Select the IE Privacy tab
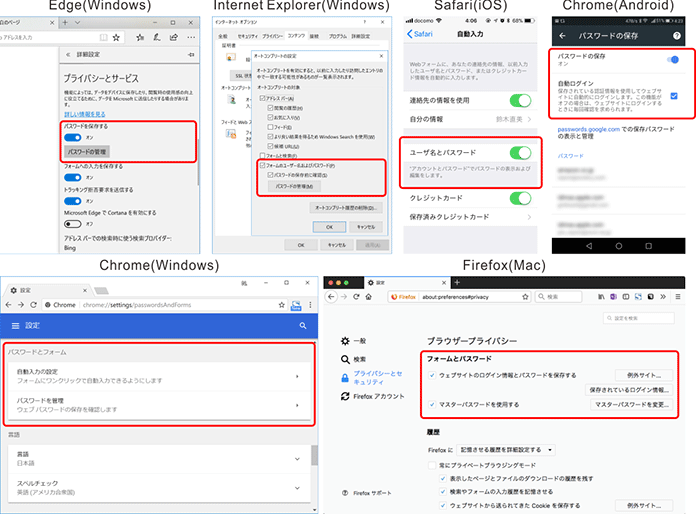 tap(272, 36)
